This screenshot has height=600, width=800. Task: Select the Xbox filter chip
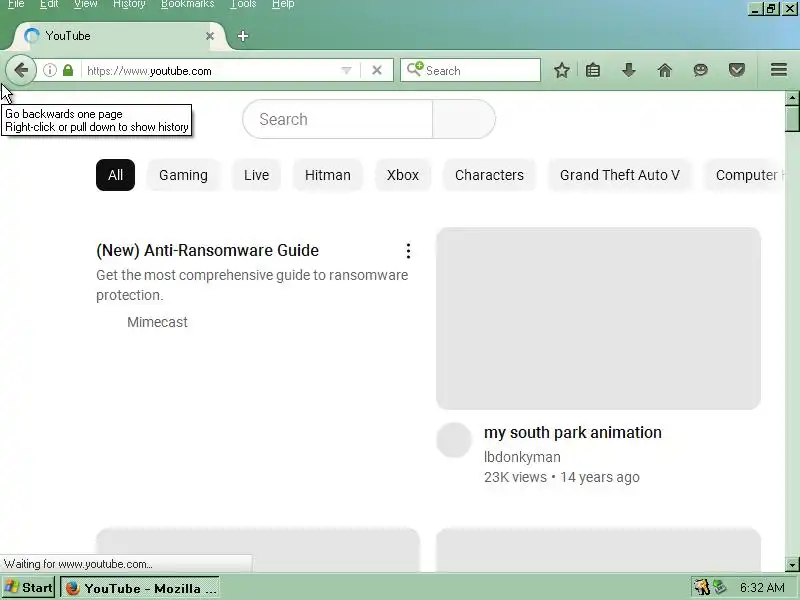click(x=403, y=175)
